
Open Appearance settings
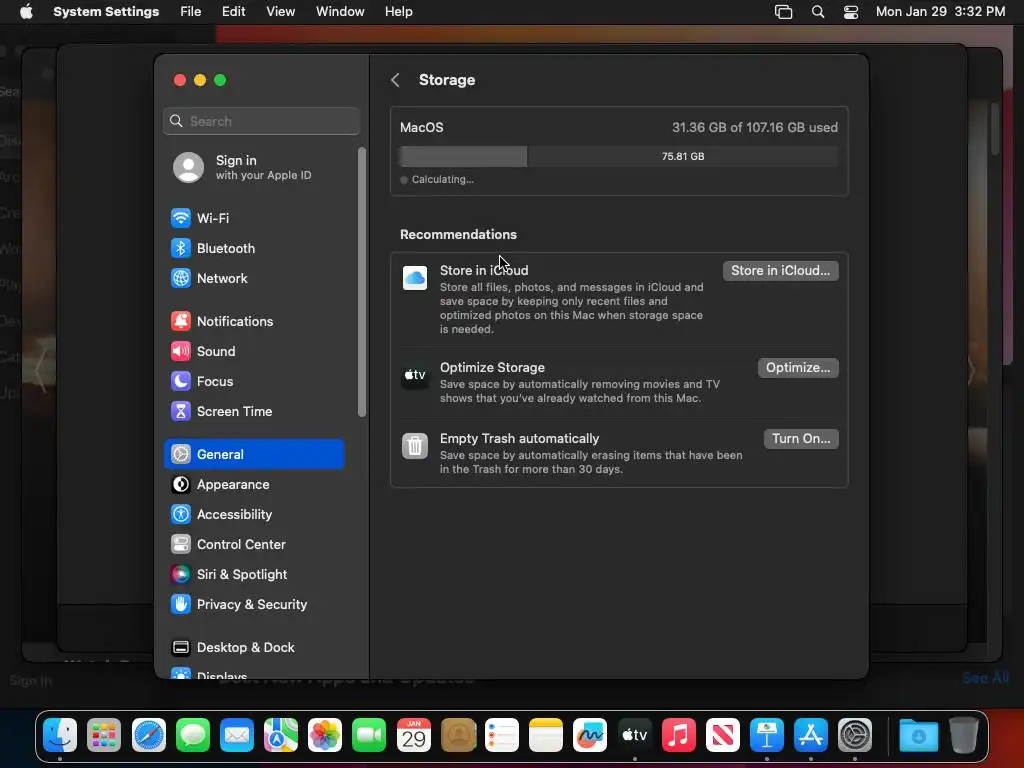point(253,485)
